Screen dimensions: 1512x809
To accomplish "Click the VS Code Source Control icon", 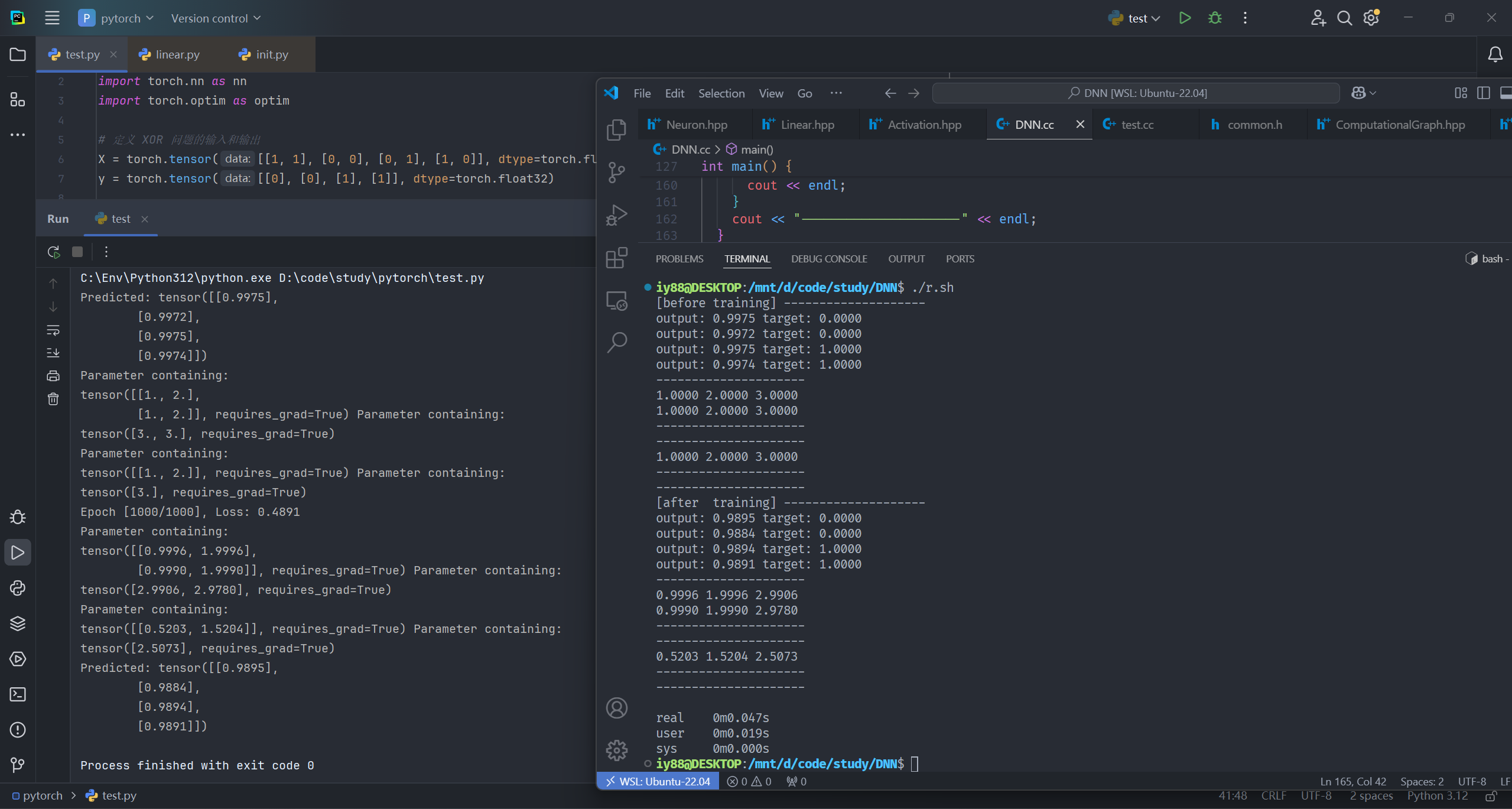I will [x=616, y=172].
